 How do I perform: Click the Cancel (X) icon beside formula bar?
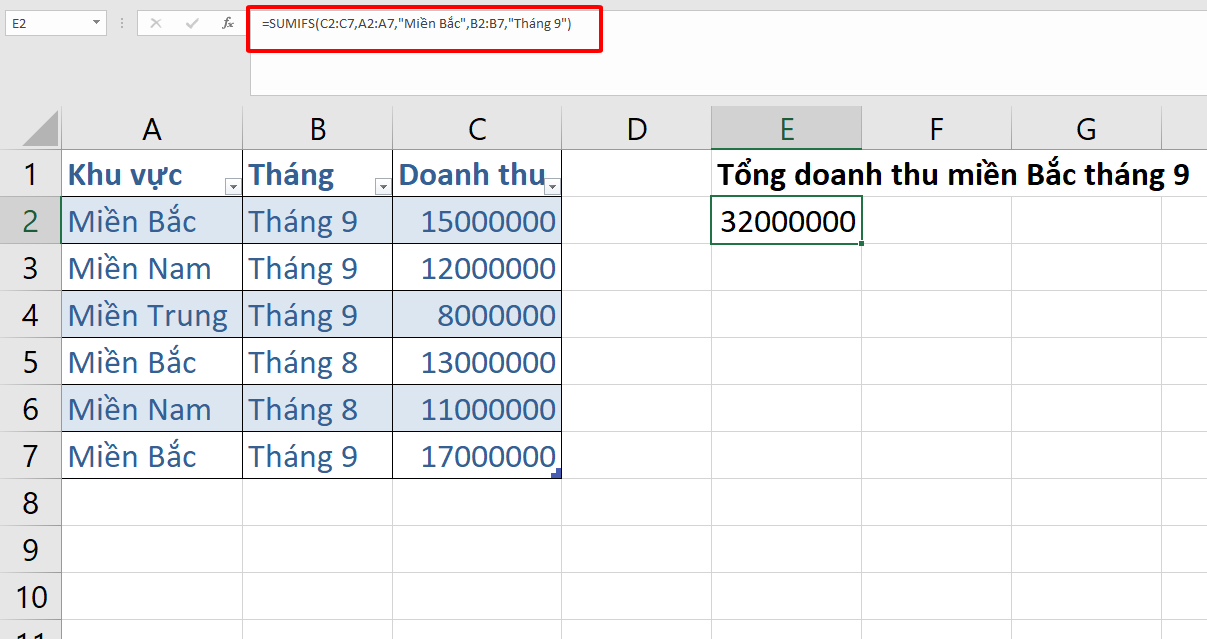(155, 22)
